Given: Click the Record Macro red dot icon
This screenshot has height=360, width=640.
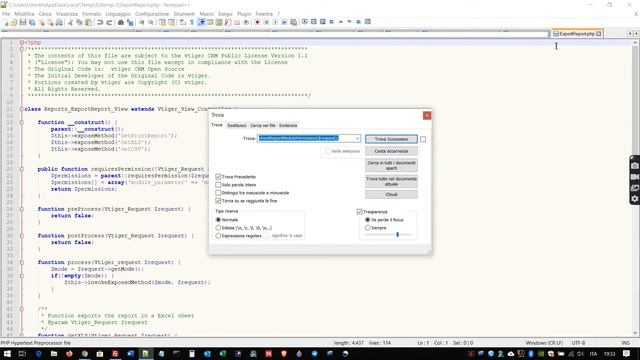Looking at the screenshot, I should coord(257,22).
